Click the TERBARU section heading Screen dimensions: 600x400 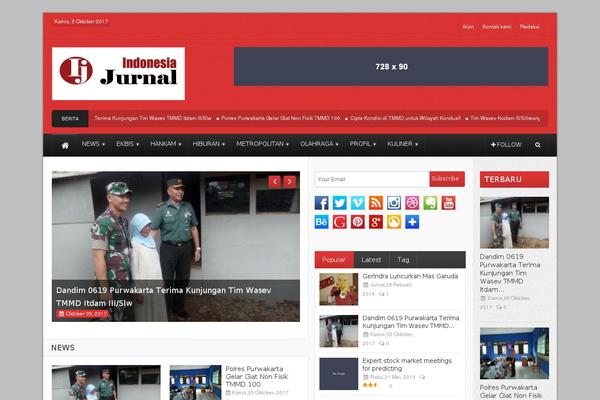(x=514, y=180)
